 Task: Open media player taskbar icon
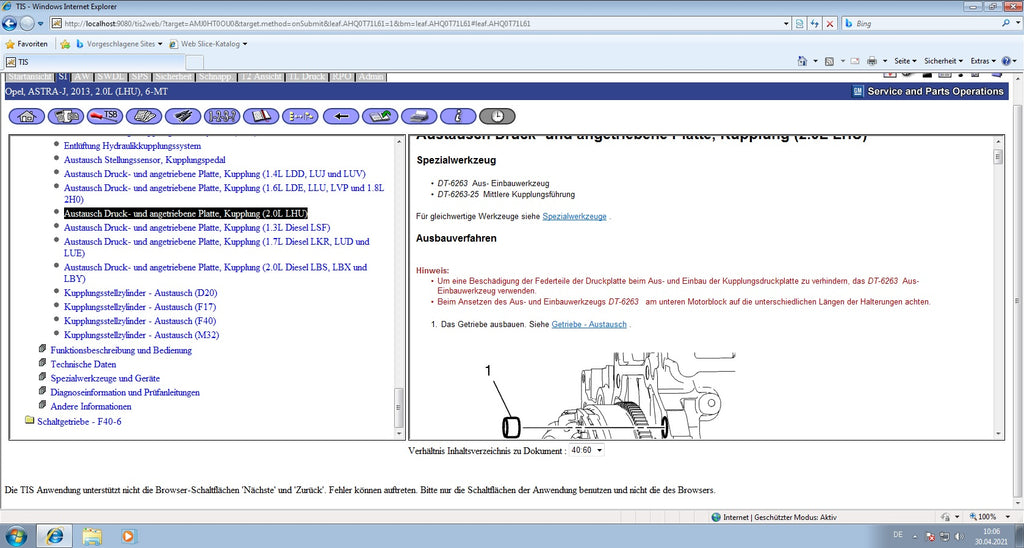129,536
